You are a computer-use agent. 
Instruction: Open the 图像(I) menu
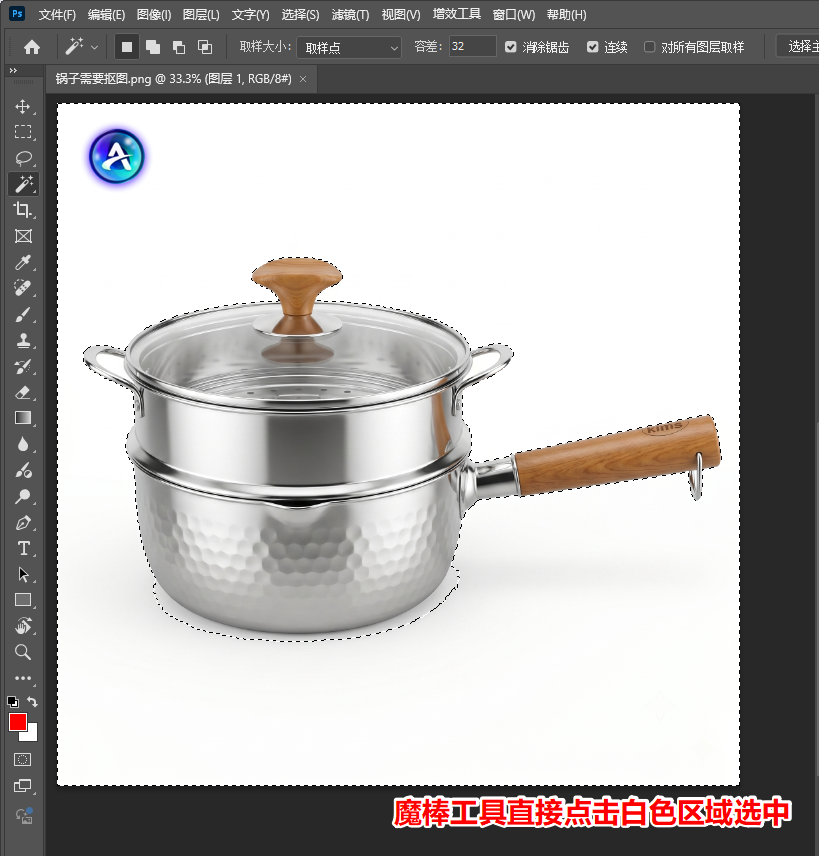pyautogui.click(x=153, y=15)
